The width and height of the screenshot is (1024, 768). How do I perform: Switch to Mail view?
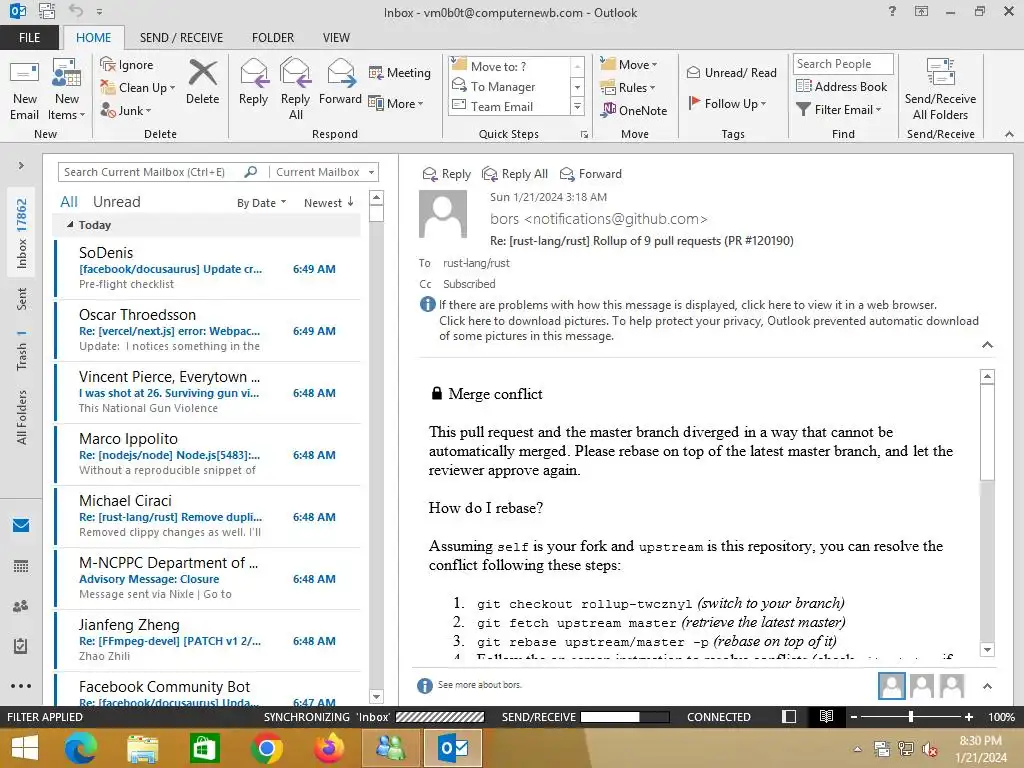[21, 525]
